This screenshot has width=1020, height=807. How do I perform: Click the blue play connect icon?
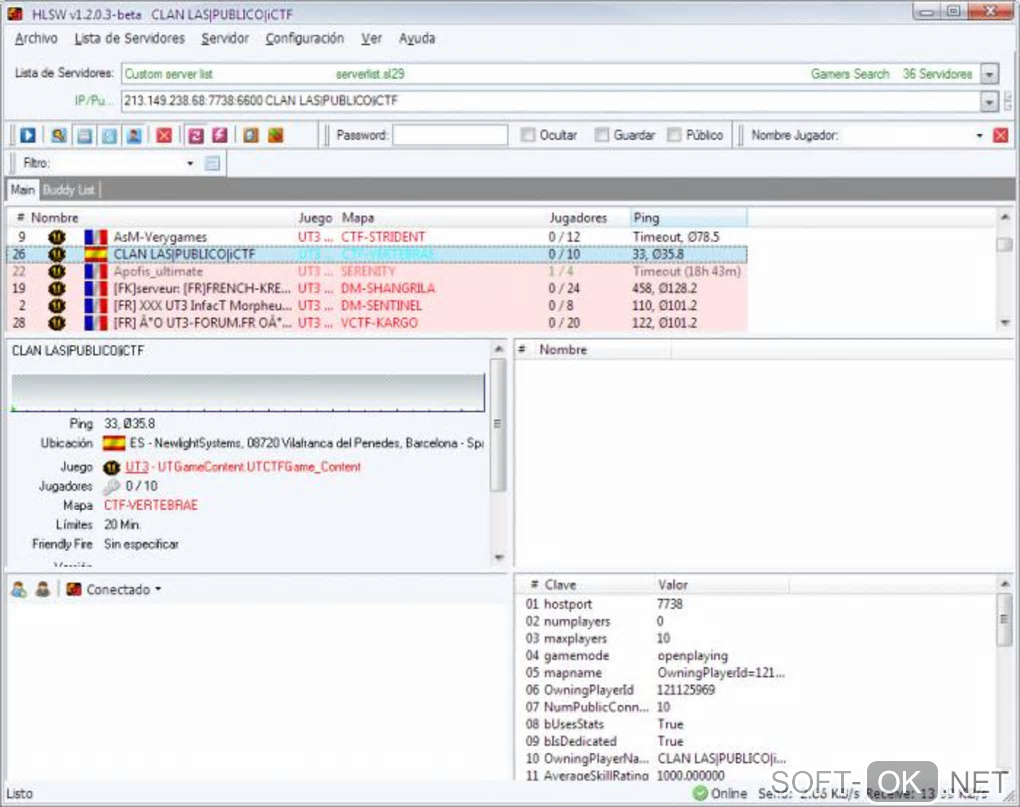click(x=27, y=135)
